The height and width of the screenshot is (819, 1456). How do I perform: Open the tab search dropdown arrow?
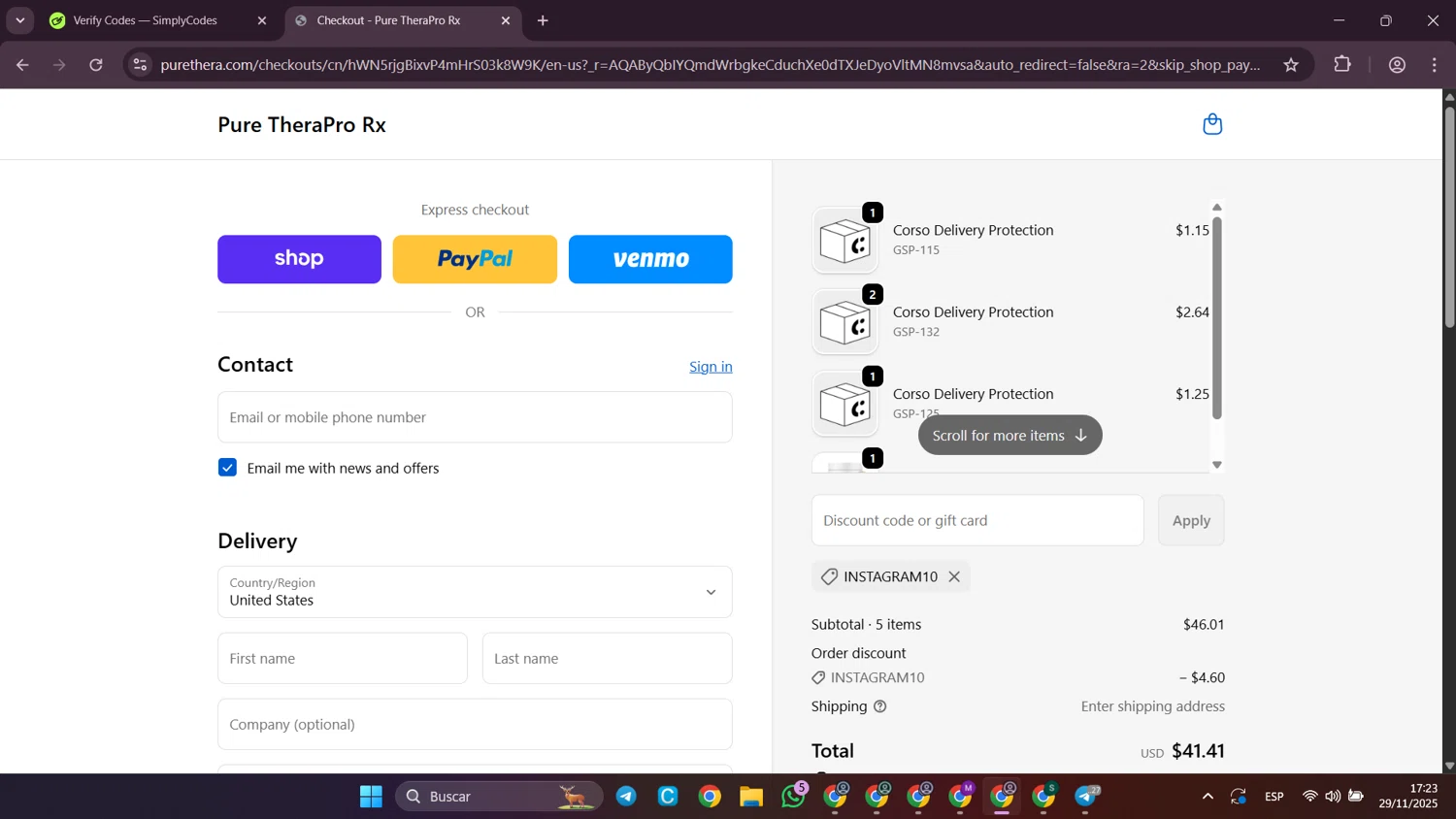point(19,20)
